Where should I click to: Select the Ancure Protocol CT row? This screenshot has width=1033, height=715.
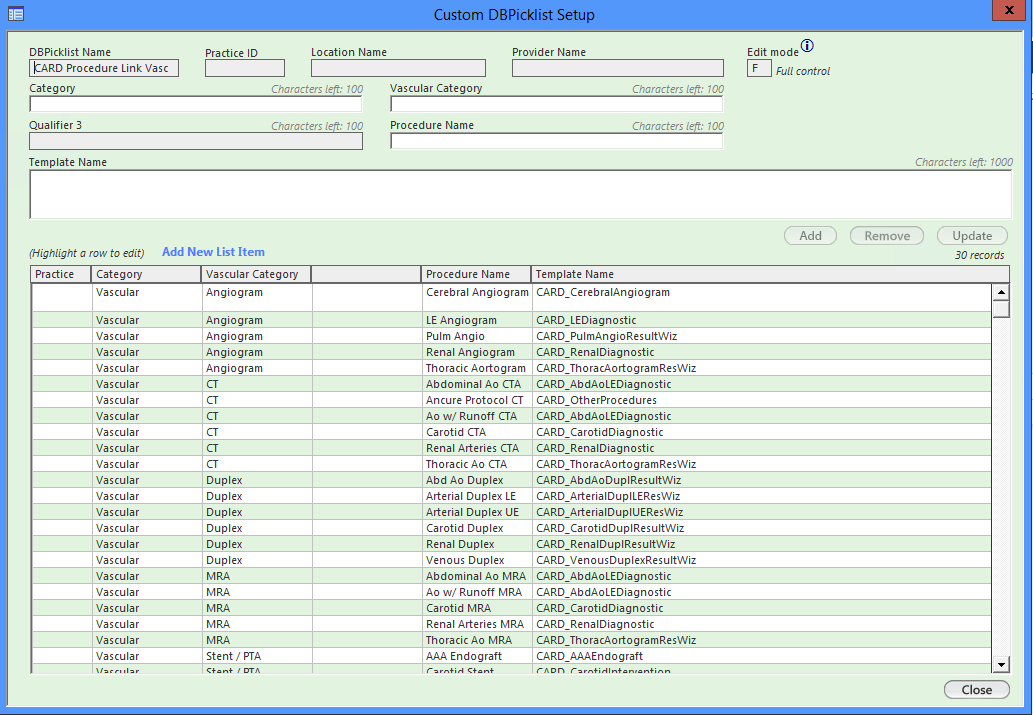[x=511, y=400]
